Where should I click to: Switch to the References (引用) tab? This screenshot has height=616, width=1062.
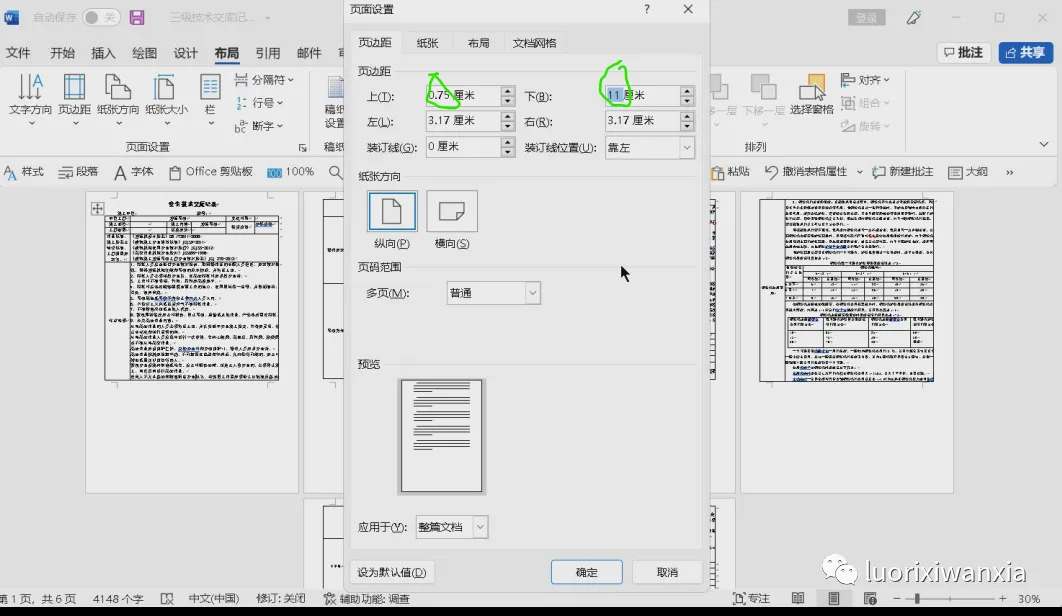pos(268,53)
